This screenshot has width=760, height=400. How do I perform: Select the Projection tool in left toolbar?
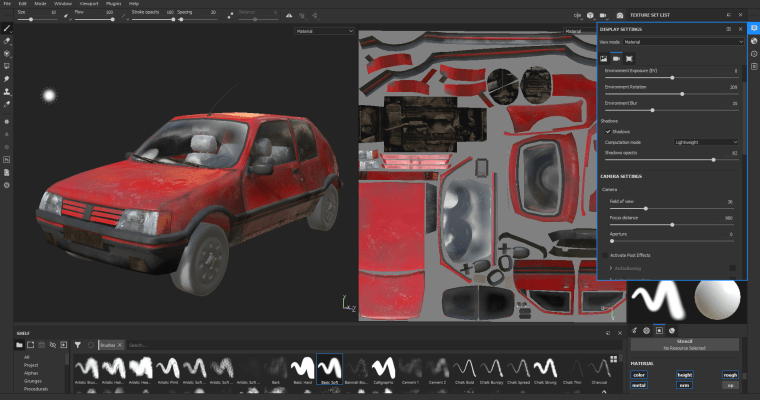click(7, 53)
